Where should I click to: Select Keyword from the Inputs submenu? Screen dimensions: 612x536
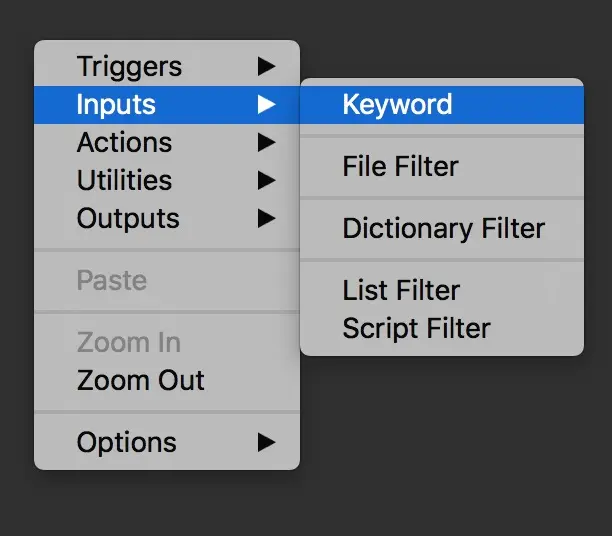[397, 105]
